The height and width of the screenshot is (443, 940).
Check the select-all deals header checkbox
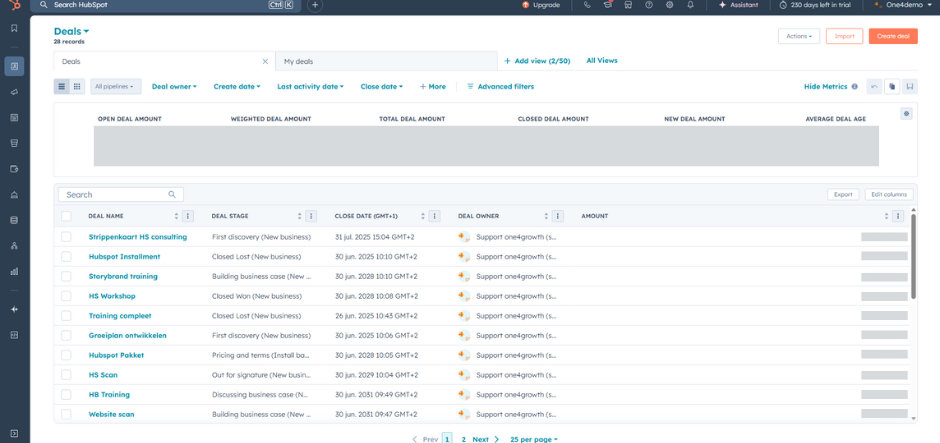[x=66, y=216]
